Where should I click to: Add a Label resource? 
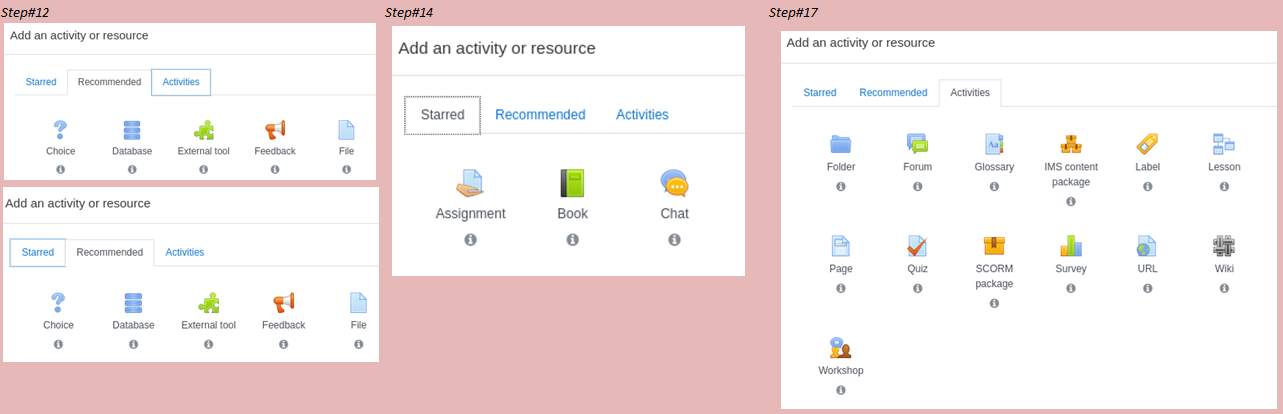(x=1147, y=143)
